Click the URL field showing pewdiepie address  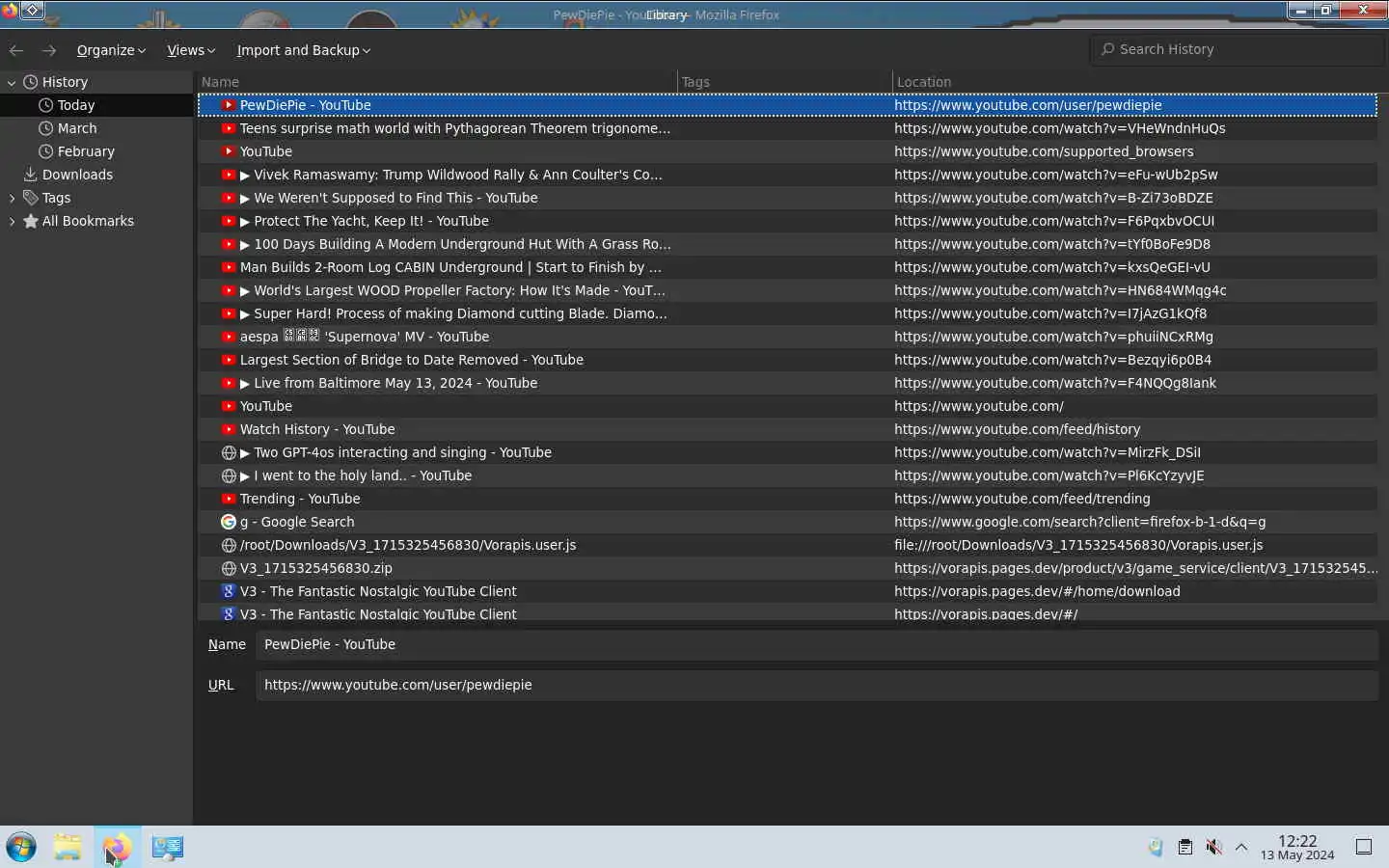click(816, 685)
